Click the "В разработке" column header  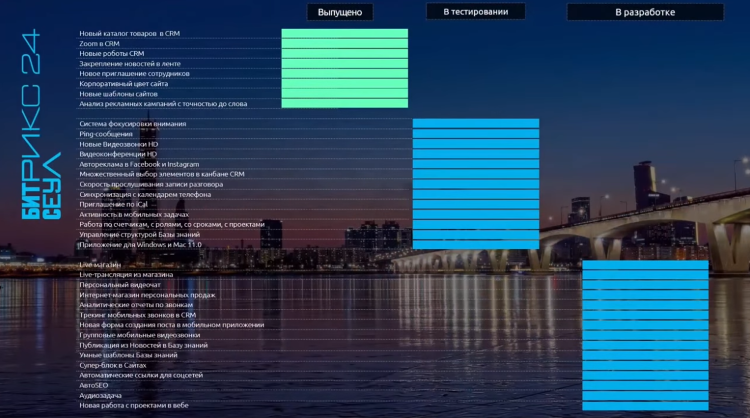click(645, 12)
